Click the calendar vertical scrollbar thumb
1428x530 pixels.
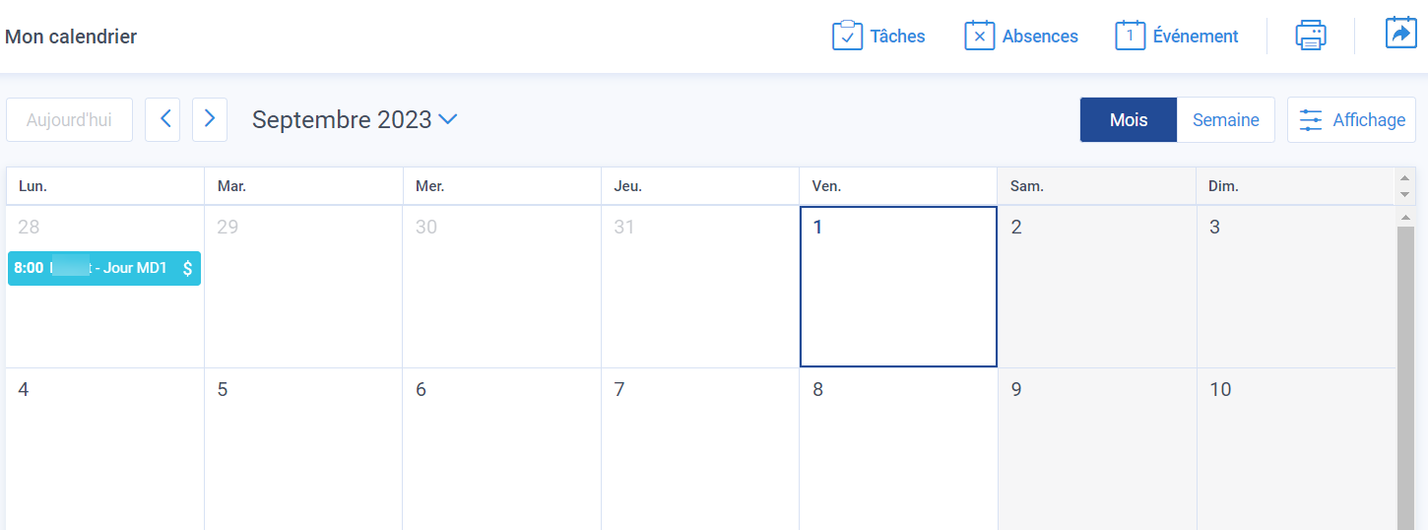pos(1405,375)
